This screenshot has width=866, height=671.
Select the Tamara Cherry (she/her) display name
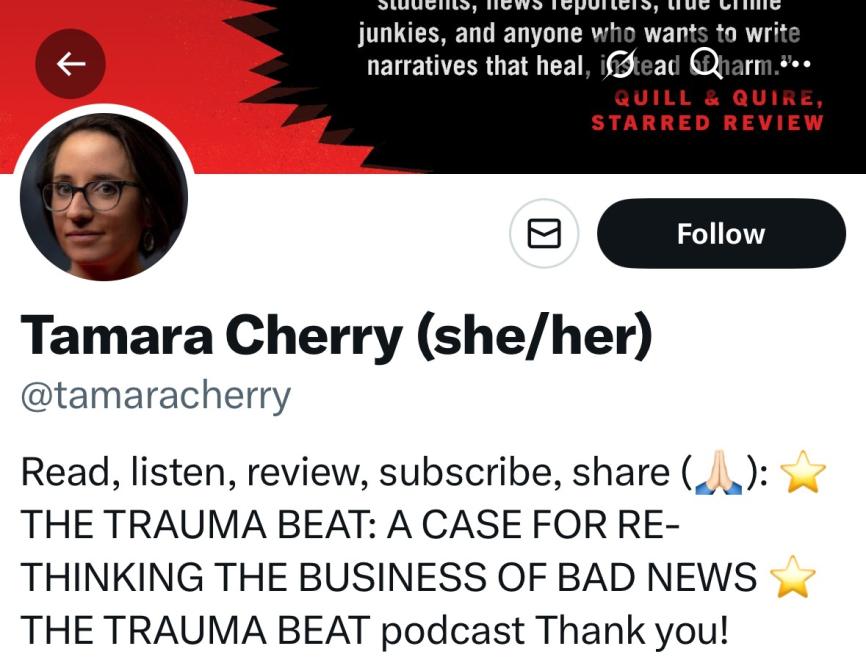(x=336, y=336)
